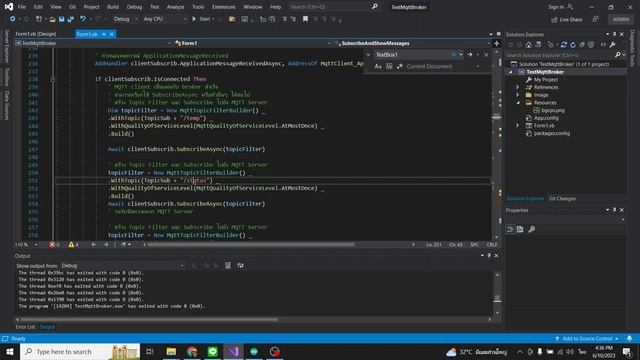Click the Navigate Backward toolbar icon
The width and height of the screenshot is (640, 360).
pyautogui.click(x=13, y=19)
